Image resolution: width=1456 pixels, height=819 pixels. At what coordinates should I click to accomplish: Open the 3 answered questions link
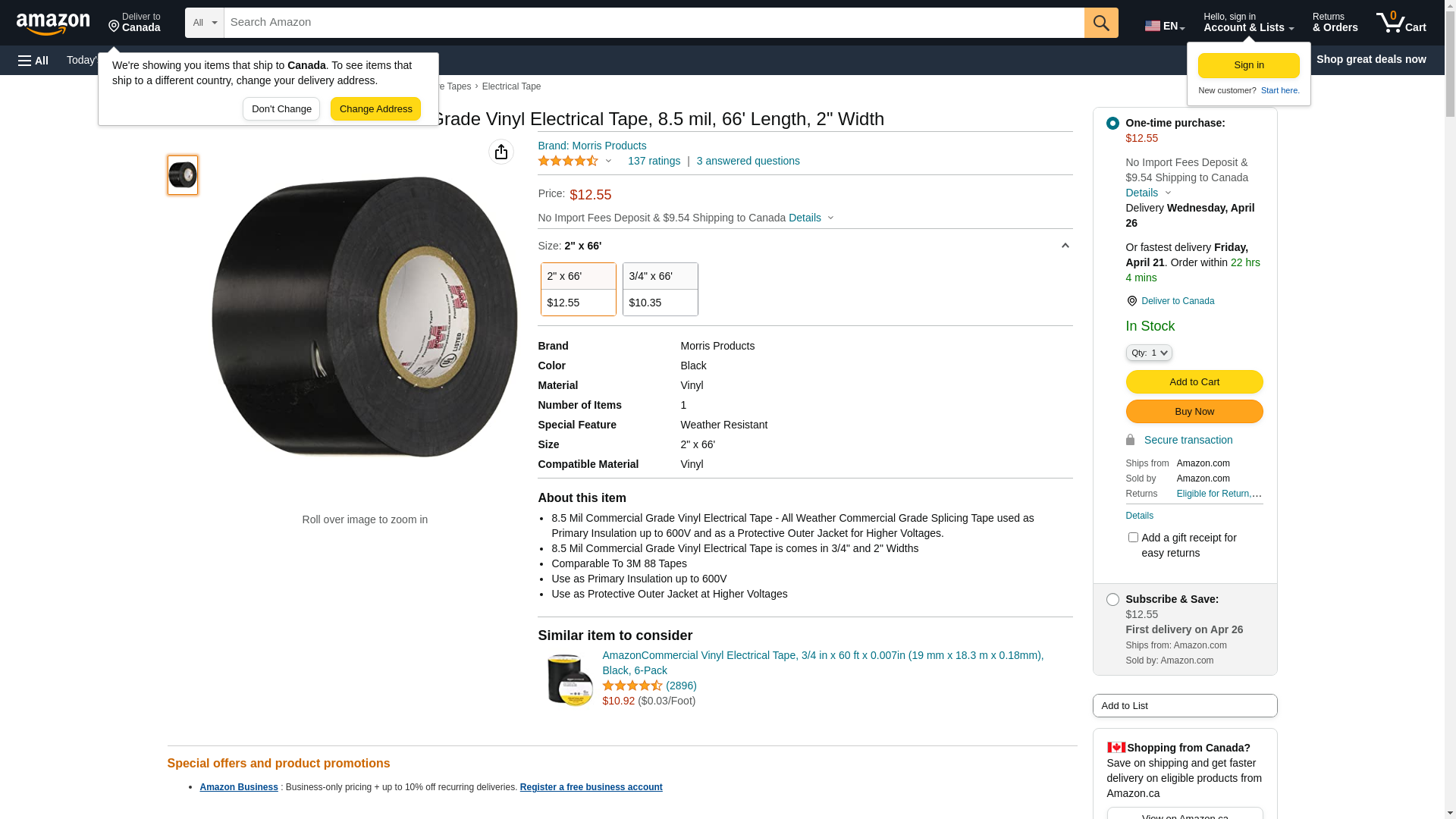click(x=748, y=161)
